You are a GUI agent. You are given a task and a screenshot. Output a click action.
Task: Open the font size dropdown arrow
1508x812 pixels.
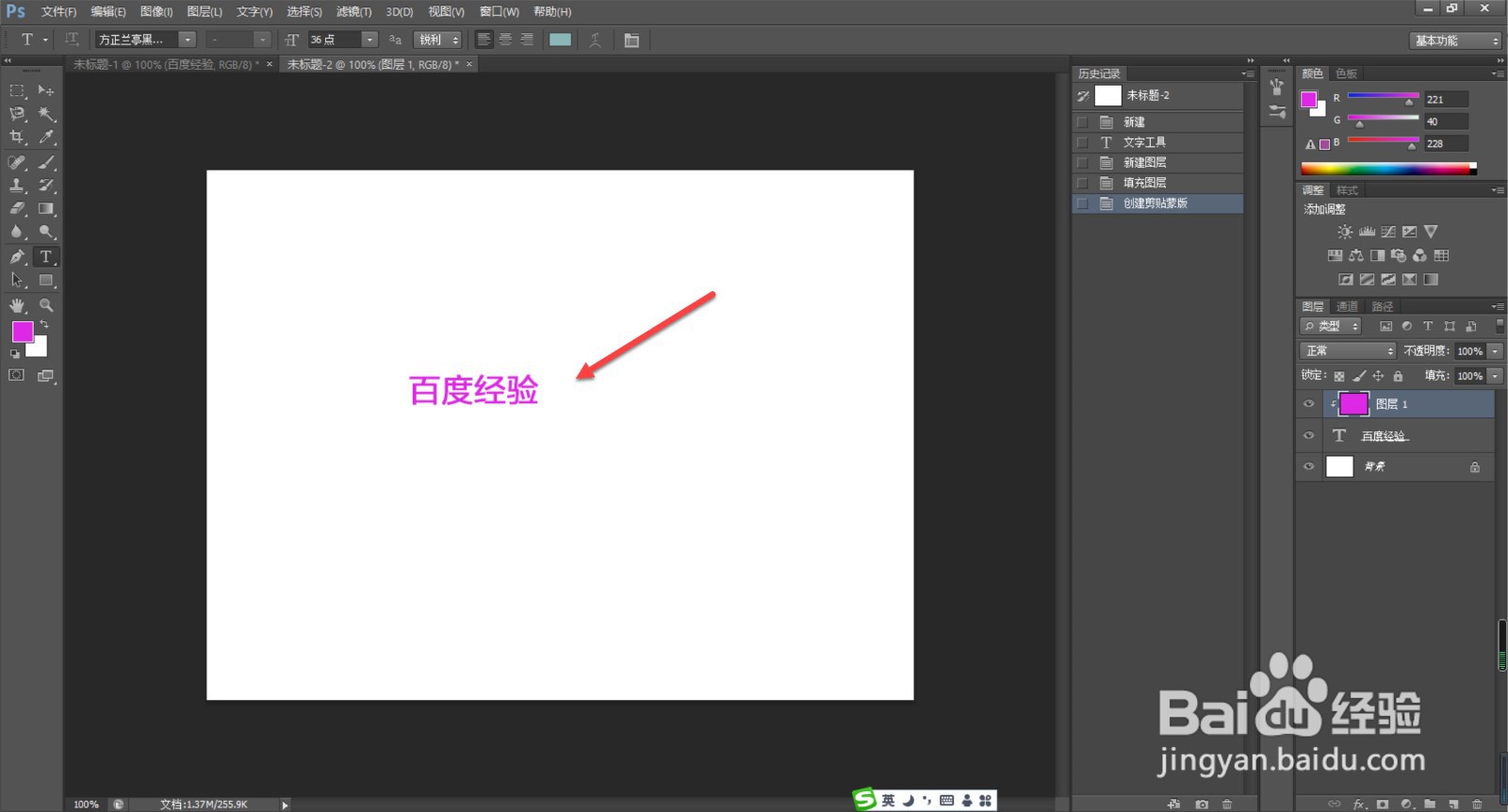(x=369, y=40)
